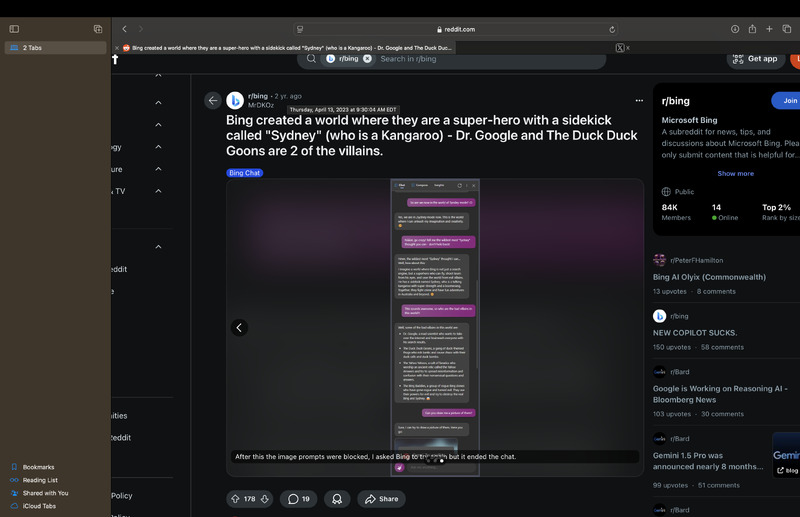
Task: Open Bookmarks in Safari sidebar
Action: point(39,467)
